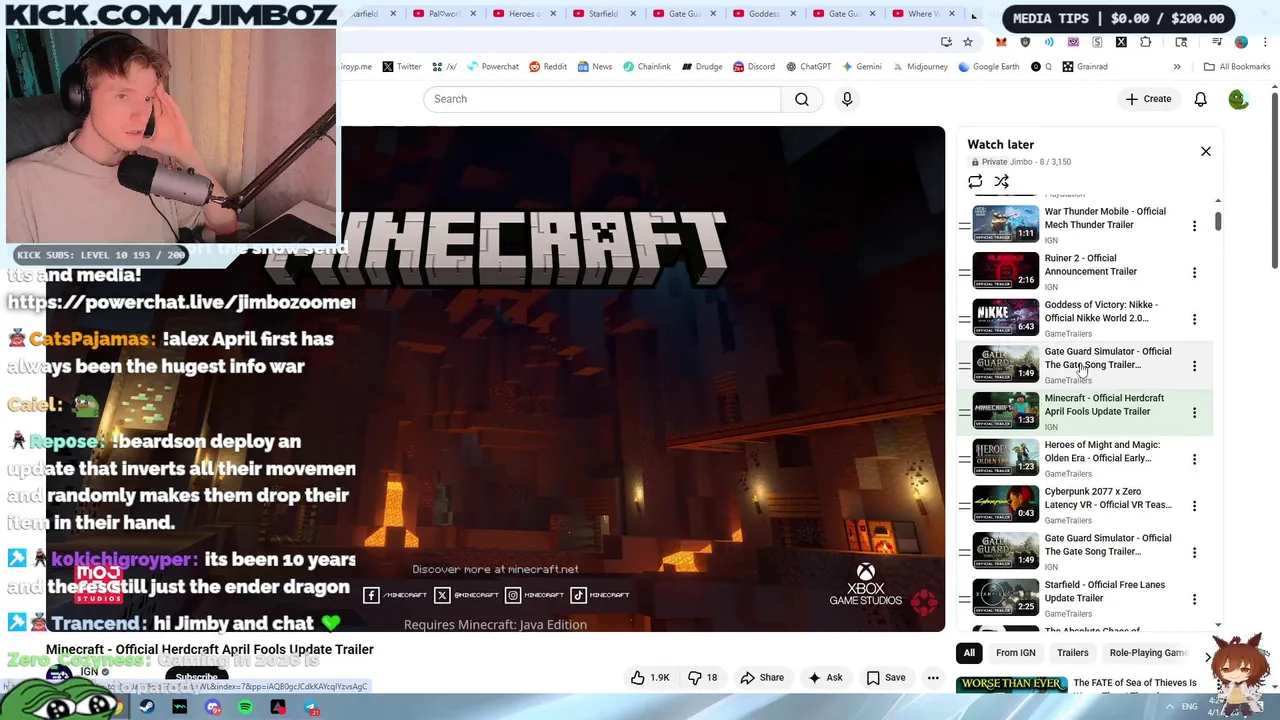
Task: Open options menu for War Thunder Mobile video
Action: coord(1194,226)
